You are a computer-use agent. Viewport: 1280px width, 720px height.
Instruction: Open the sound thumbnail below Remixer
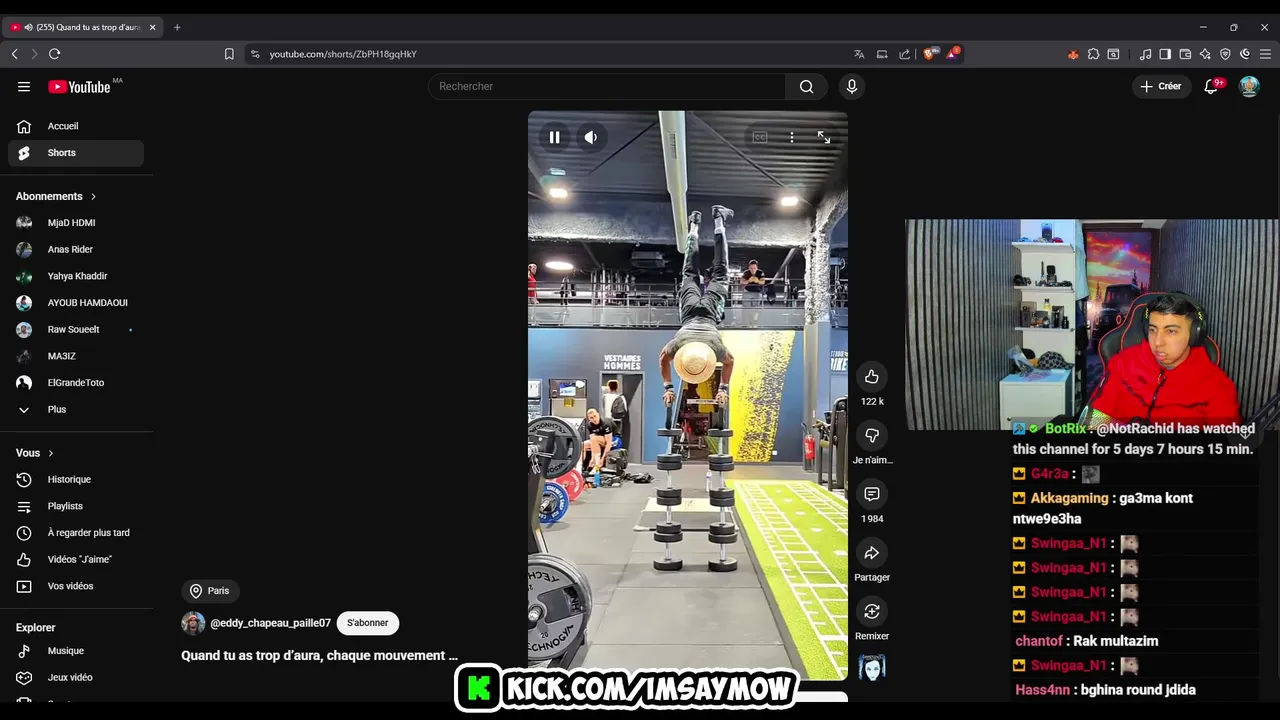tap(872, 667)
